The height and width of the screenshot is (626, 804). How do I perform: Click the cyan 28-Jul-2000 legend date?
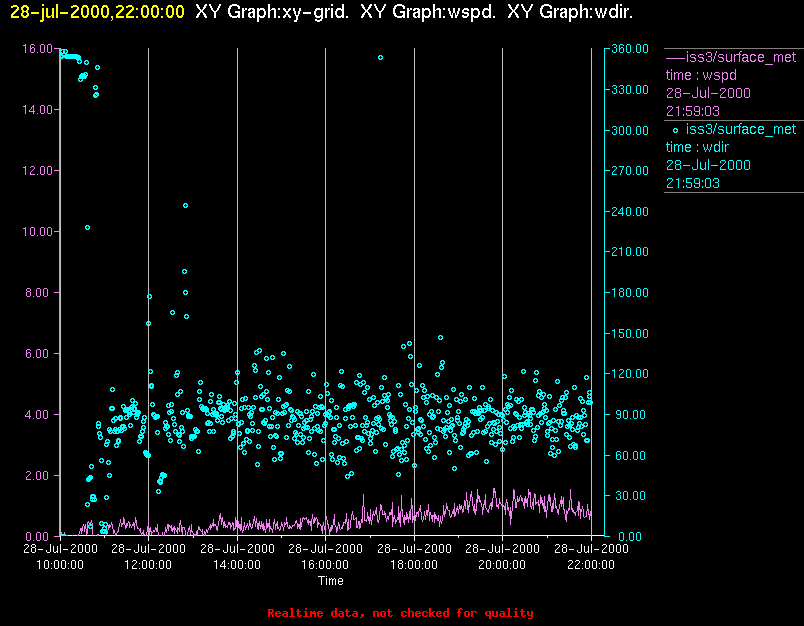click(708, 165)
